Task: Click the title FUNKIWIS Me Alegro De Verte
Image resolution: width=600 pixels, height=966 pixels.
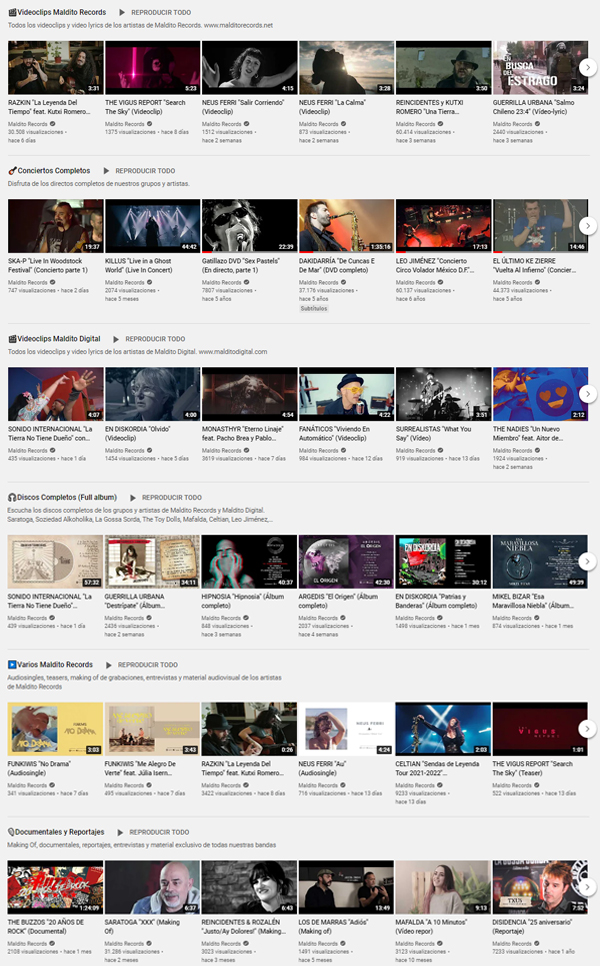Action: pos(141,768)
